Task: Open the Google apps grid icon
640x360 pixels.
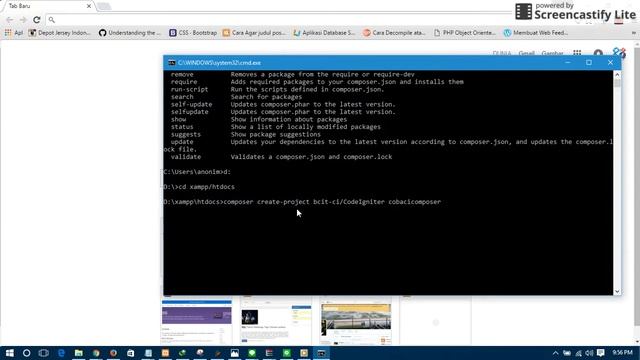Action: (x=577, y=53)
